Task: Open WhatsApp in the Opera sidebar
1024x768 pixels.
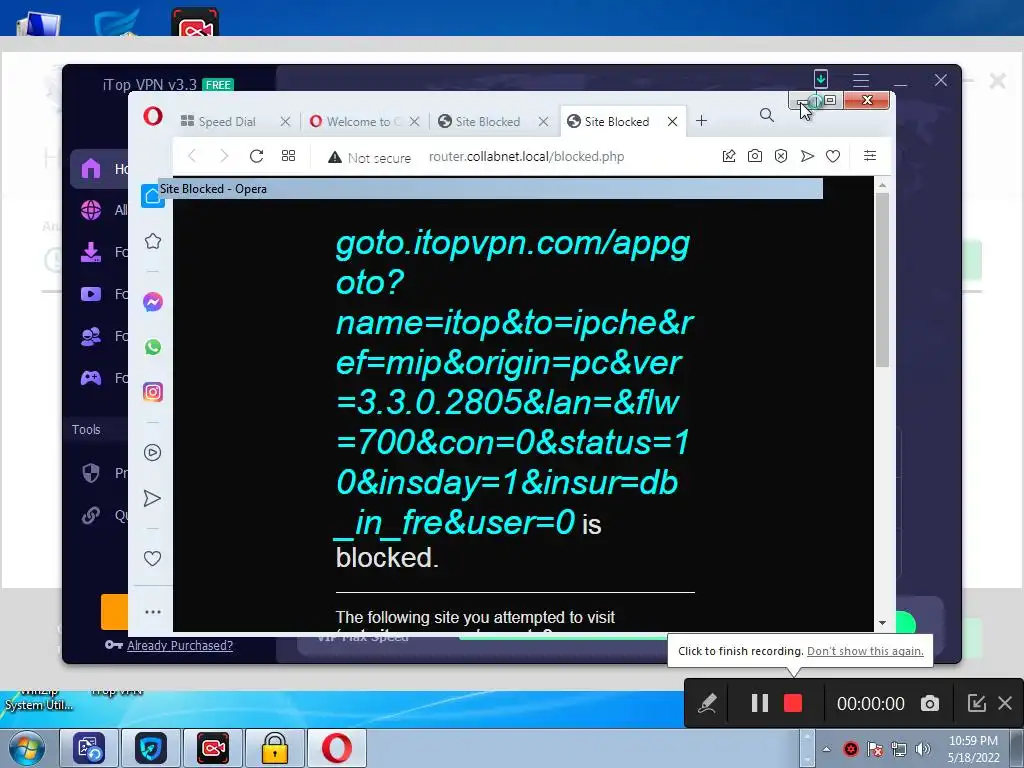Action: click(153, 347)
